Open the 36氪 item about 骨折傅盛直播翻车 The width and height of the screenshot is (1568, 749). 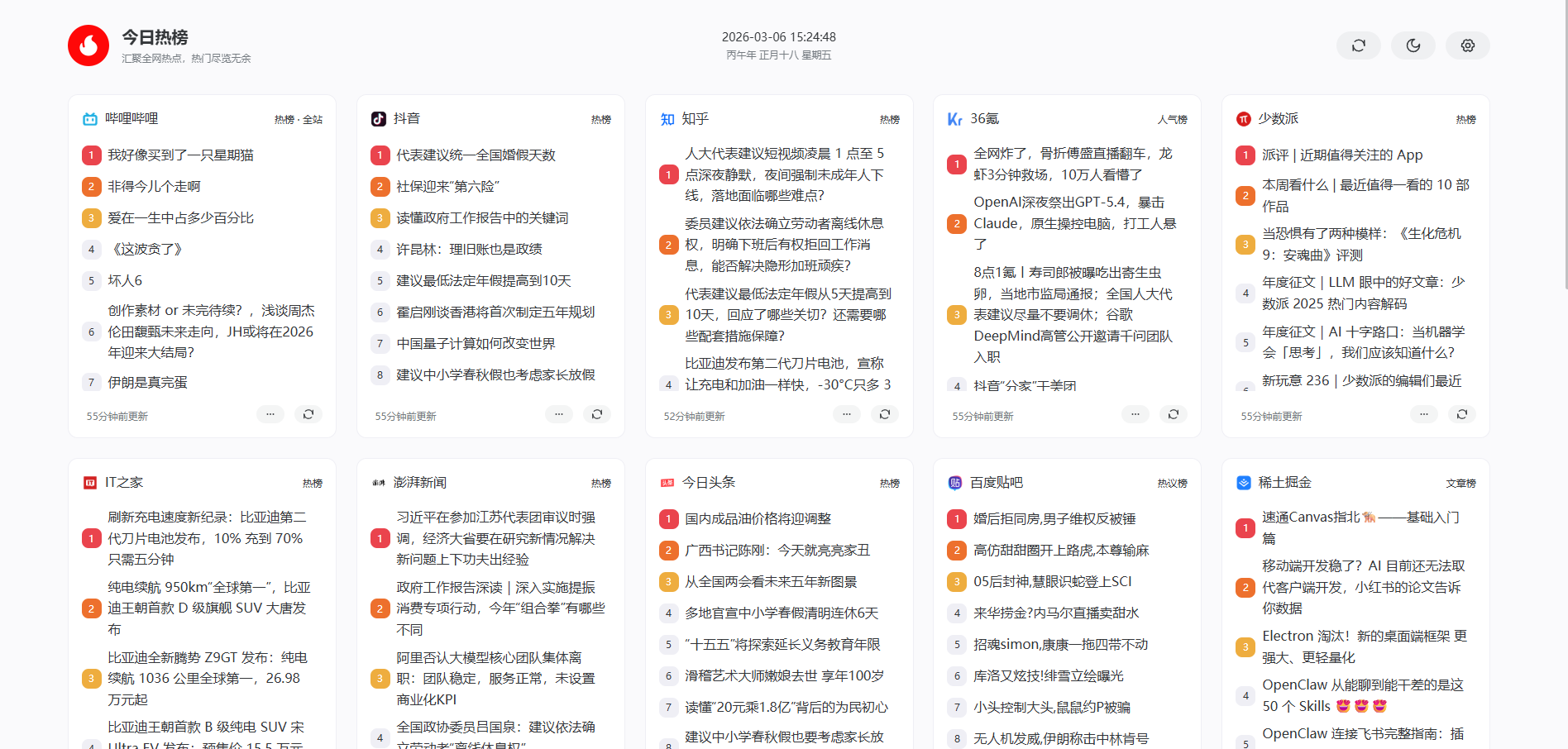pos(1073,165)
